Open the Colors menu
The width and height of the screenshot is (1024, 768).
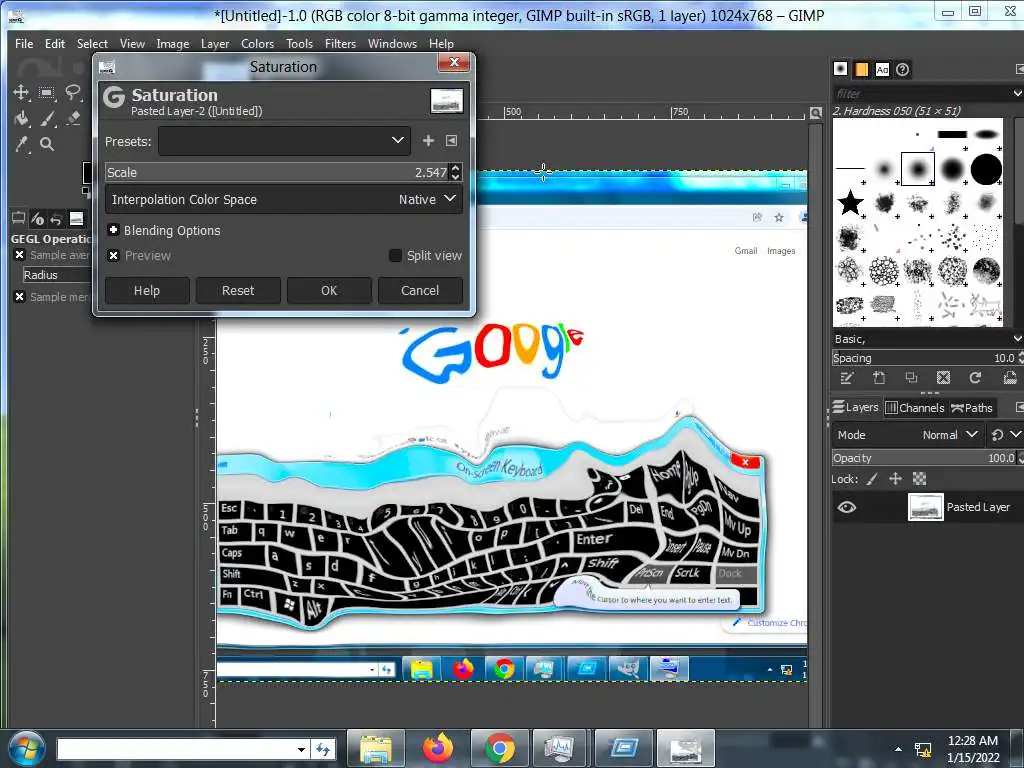tap(257, 43)
